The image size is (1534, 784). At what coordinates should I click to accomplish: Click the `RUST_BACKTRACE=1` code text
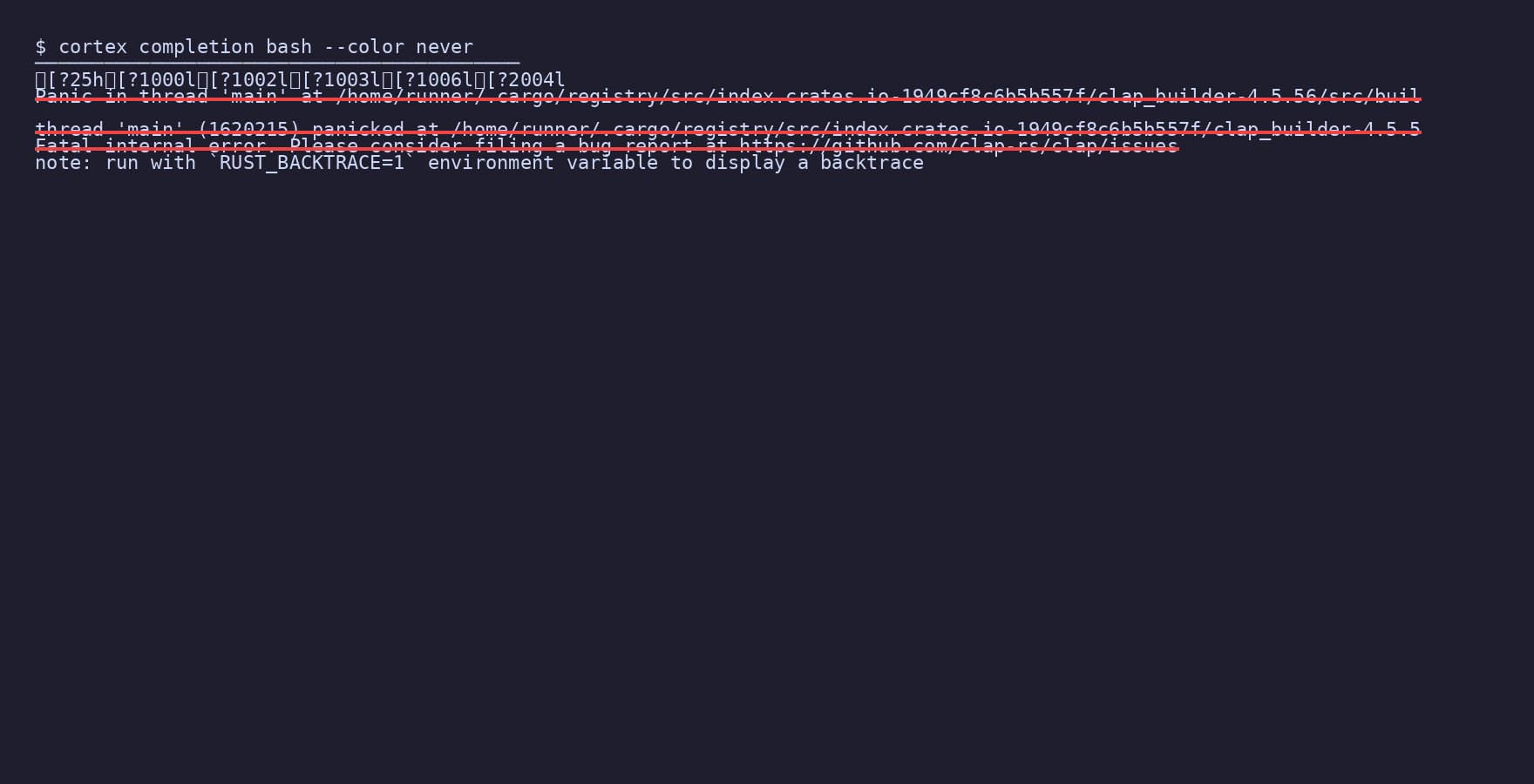[x=312, y=163]
